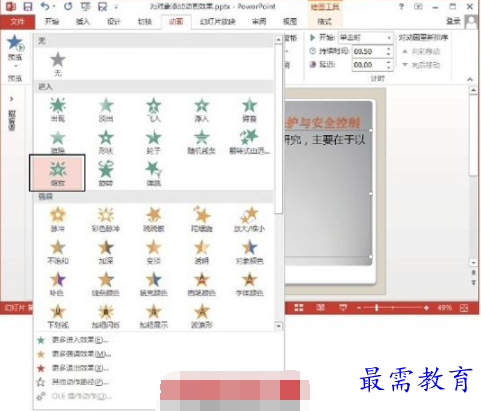The width and height of the screenshot is (481, 411).
Task: Choose the 补色 (Complementary Color) effect
Action: (57, 284)
